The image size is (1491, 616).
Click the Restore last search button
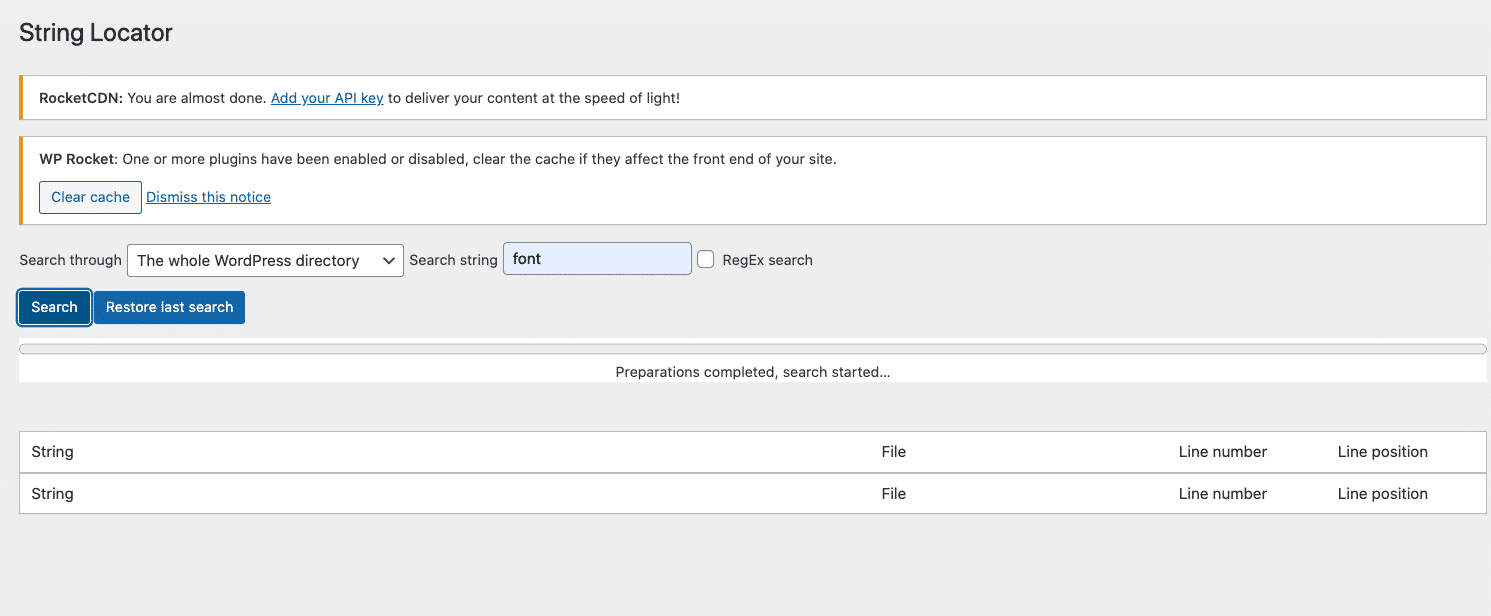pyautogui.click(x=168, y=307)
